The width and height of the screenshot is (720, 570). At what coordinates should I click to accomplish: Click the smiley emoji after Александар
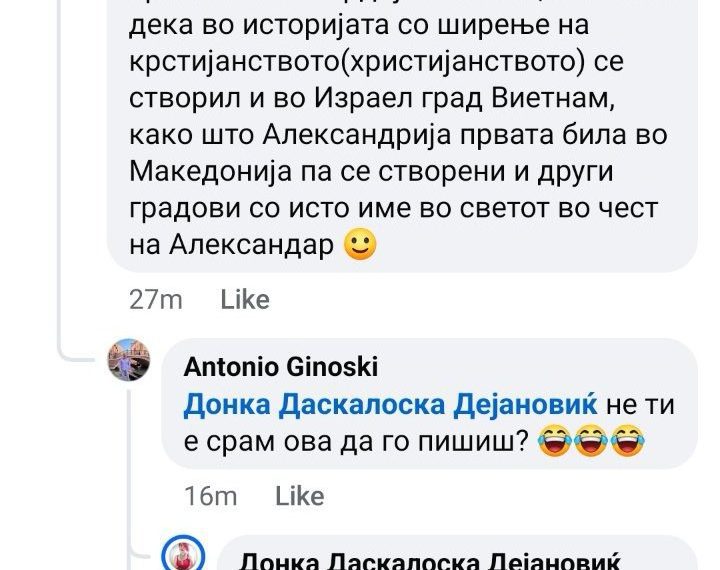click(360, 244)
